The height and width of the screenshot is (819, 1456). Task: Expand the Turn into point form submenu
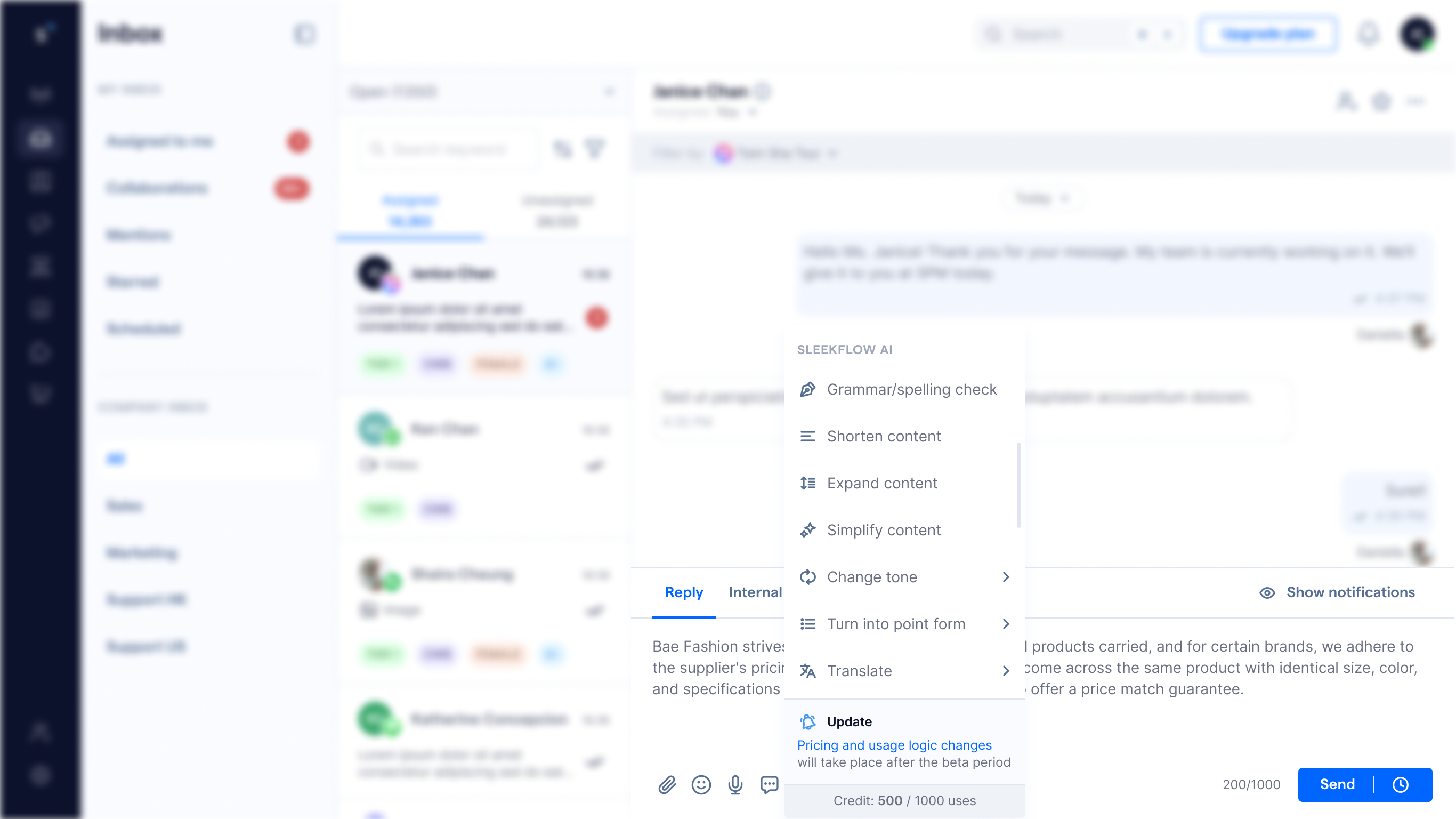pyautogui.click(x=1005, y=623)
